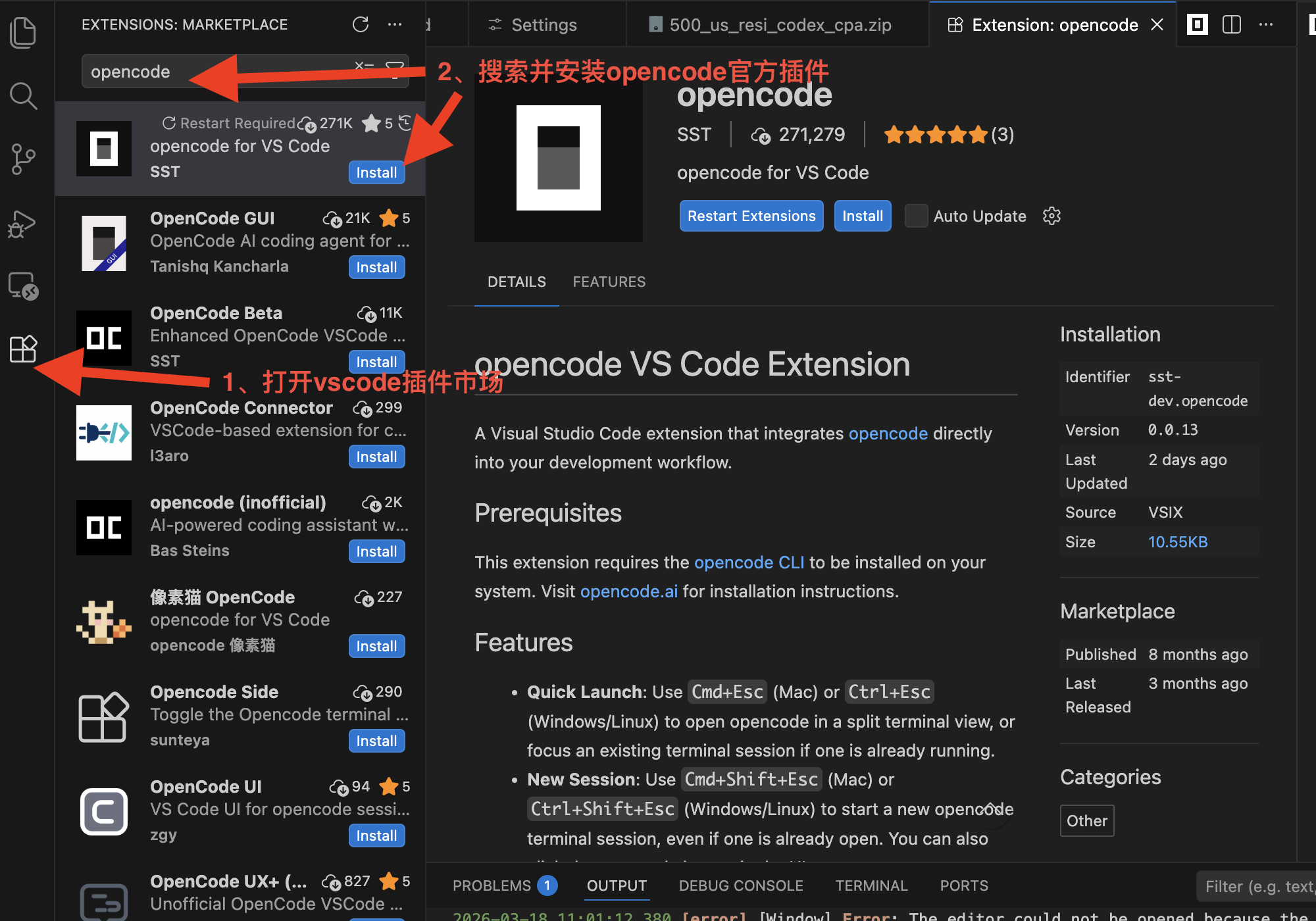The height and width of the screenshot is (921, 1316).
Task: Click the Restart Extensions button
Action: tap(751, 216)
